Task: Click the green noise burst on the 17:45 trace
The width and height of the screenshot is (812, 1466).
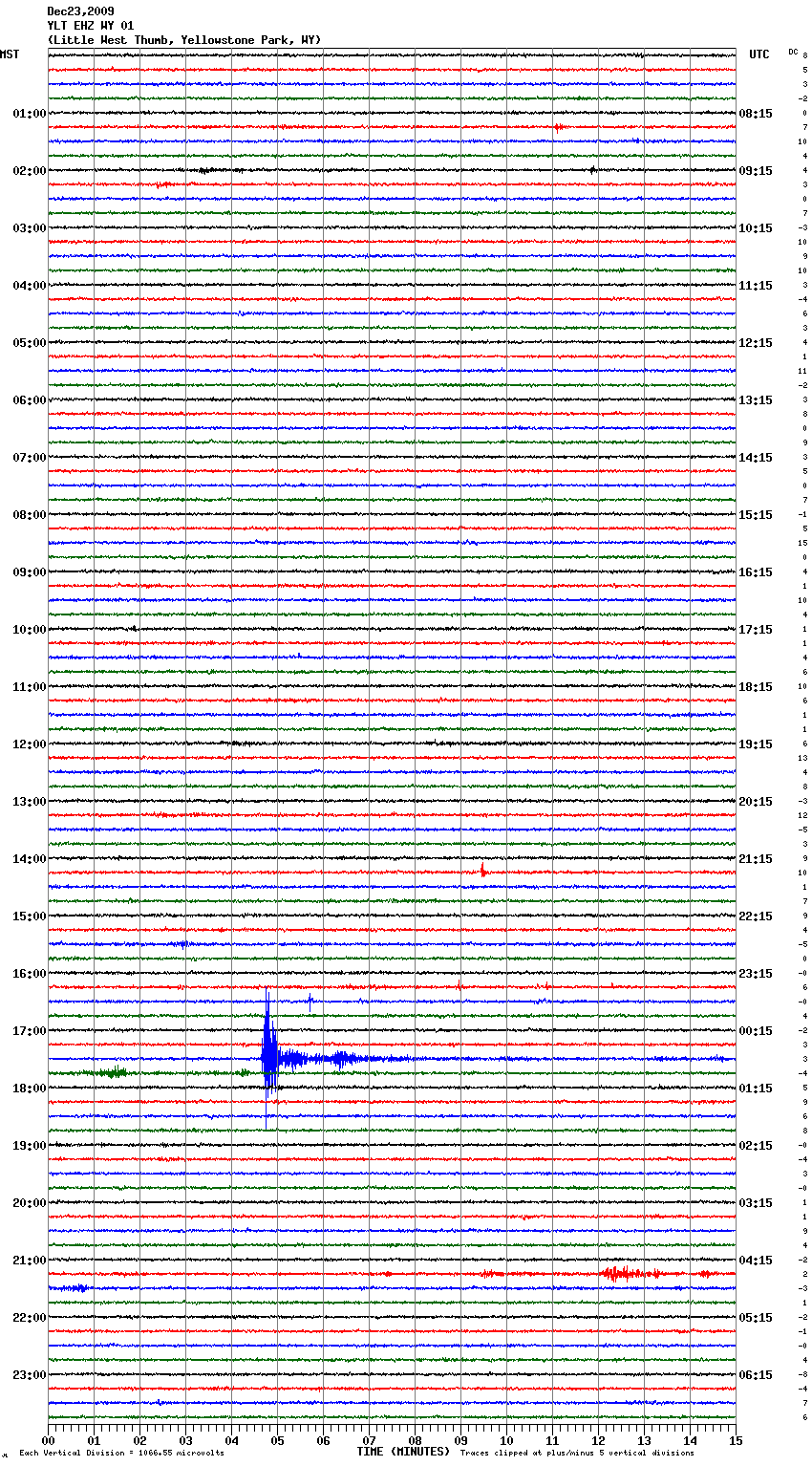Action: point(113,1072)
